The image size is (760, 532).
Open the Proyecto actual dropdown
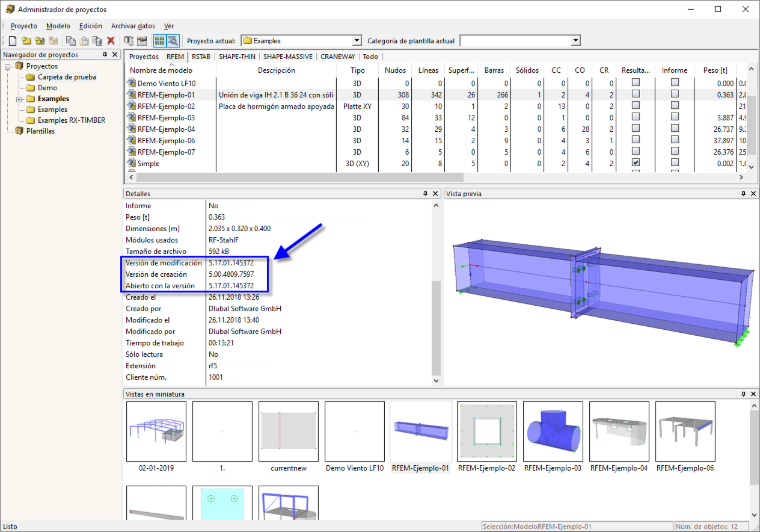pos(357,41)
